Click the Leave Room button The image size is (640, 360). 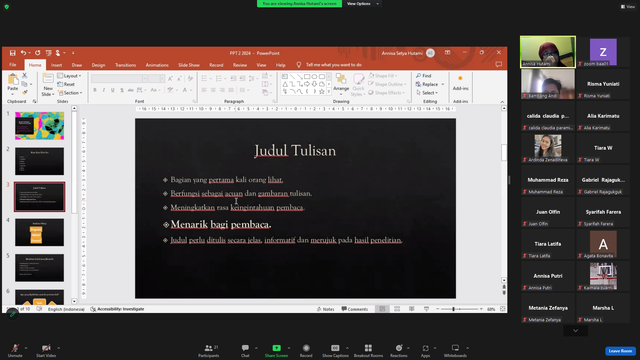(x=620, y=351)
